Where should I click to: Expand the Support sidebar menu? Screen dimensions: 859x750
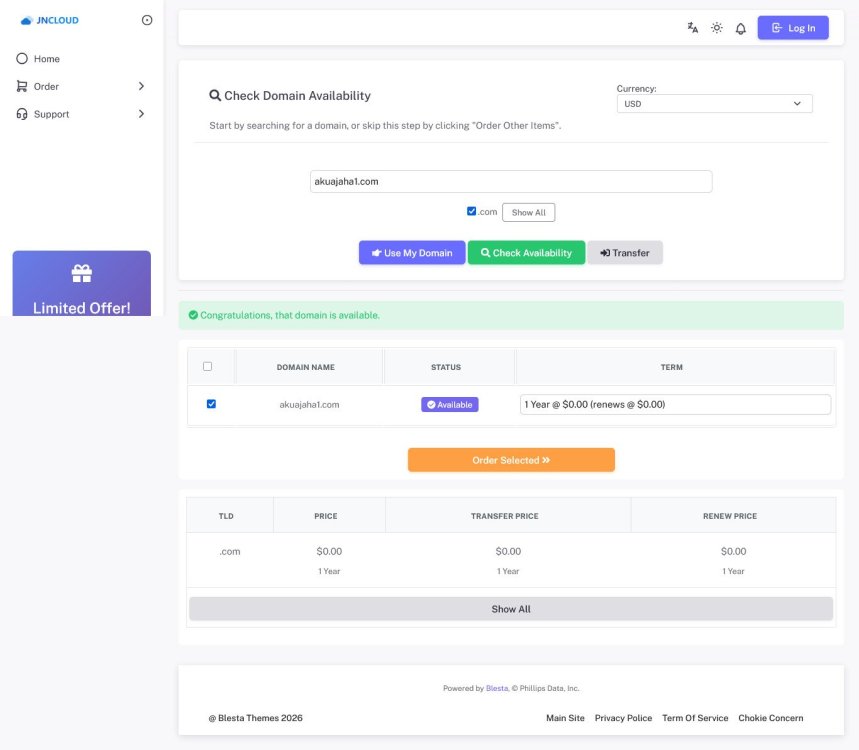tap(141, 114)
